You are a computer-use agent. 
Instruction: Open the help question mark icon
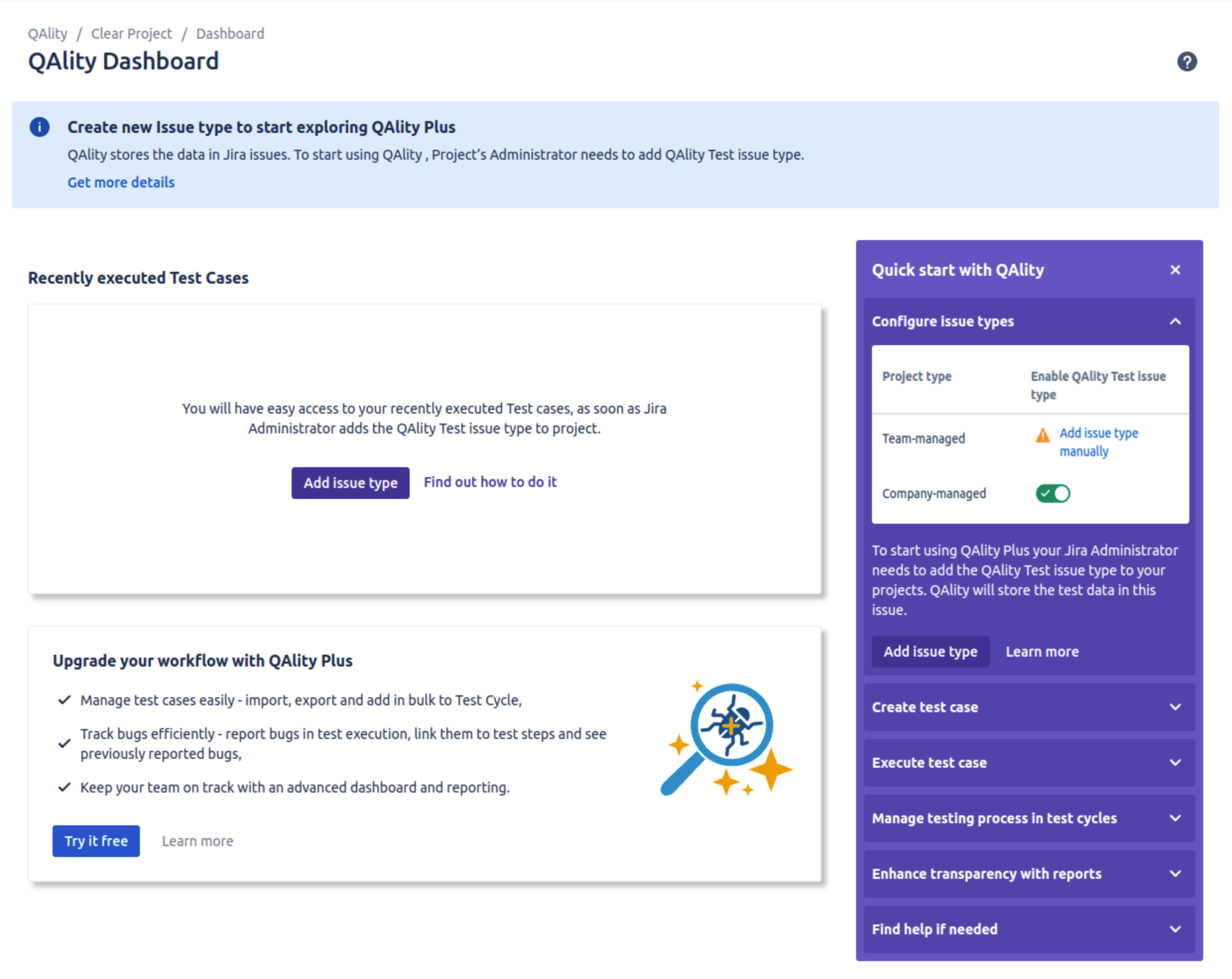coord(1186,61)
